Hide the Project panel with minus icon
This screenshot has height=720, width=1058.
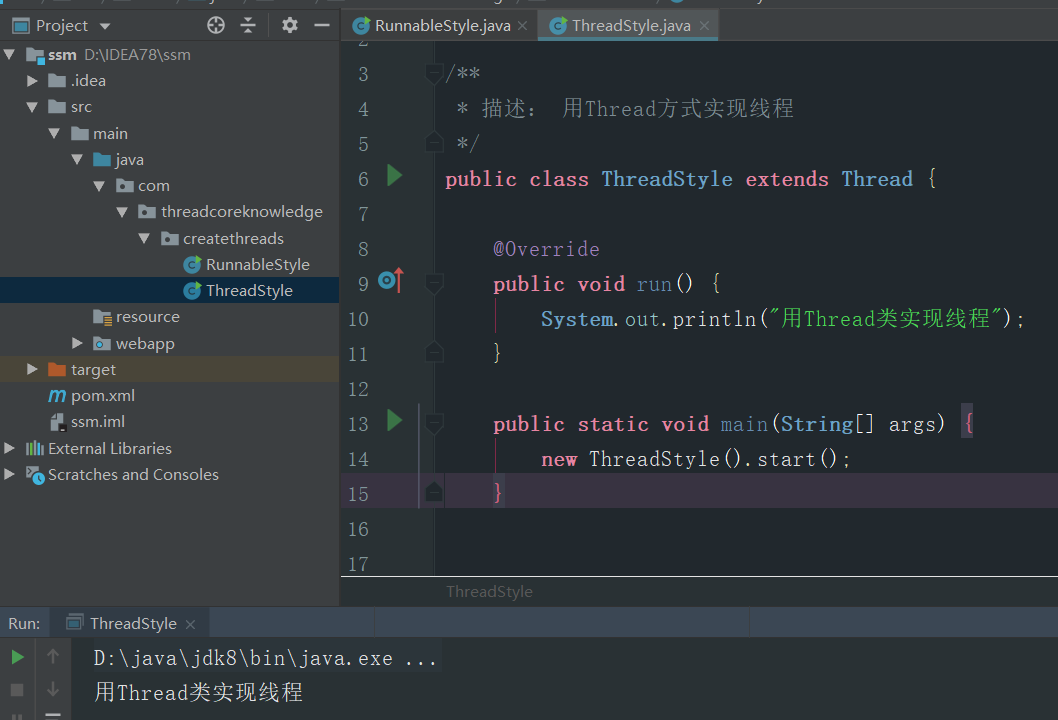pyautogui.click(x=322, y=26)
